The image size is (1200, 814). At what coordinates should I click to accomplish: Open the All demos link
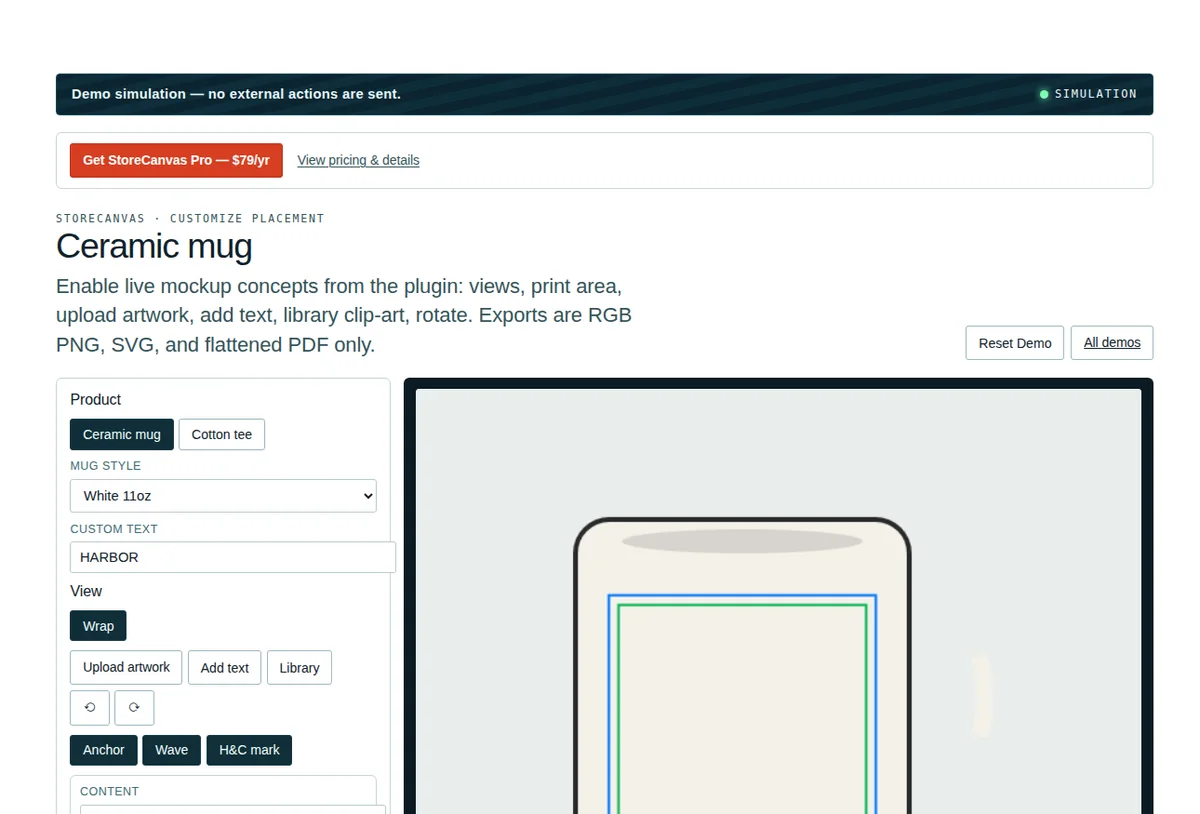tap(1112, 342)
